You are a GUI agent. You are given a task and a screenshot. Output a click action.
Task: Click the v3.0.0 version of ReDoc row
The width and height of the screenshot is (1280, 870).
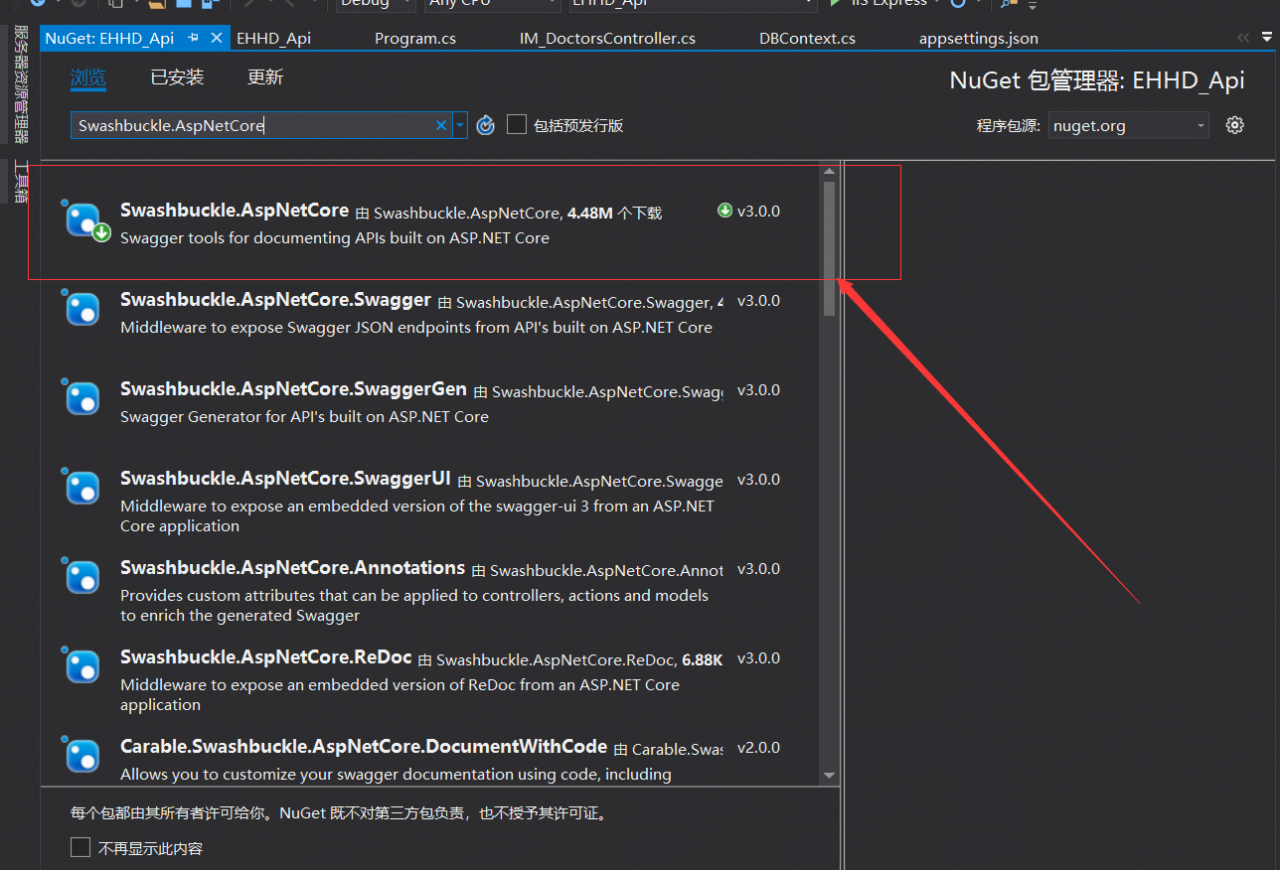[x=758, y=659]
